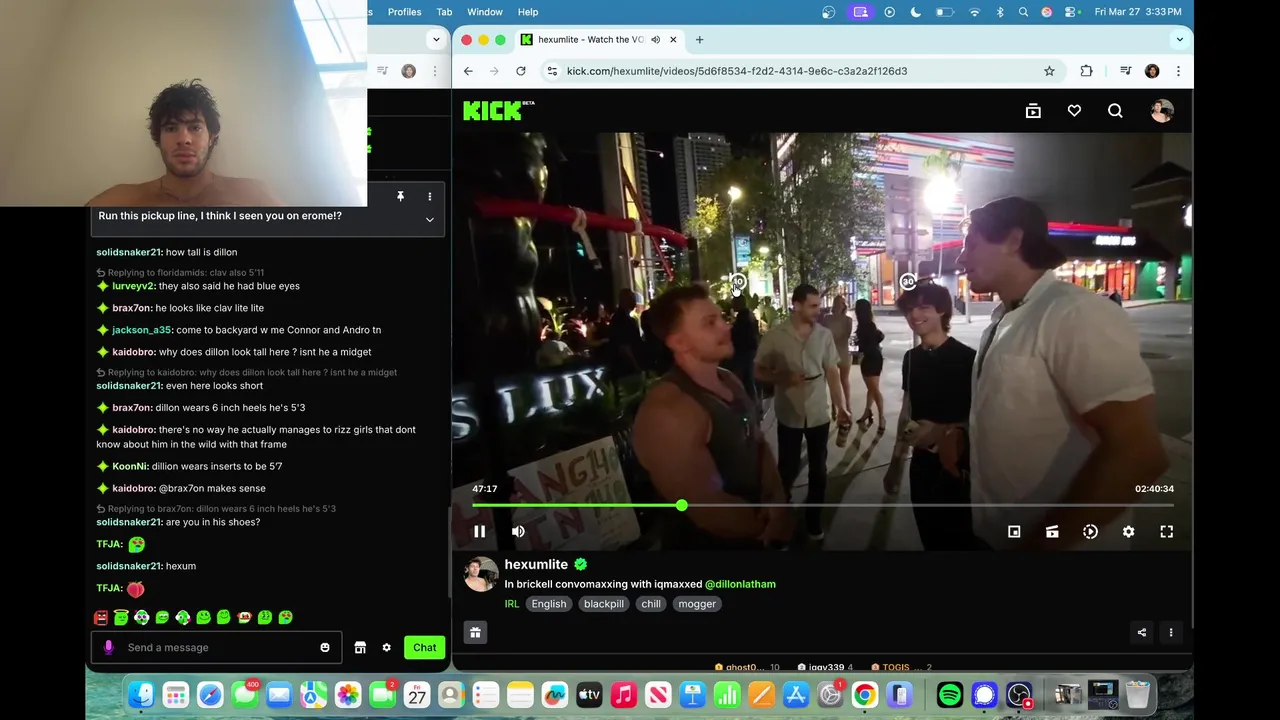Open the Chrome extensions puzzle icon
This screenshot has width=1280, height=720.
[x=1086, y=71]
